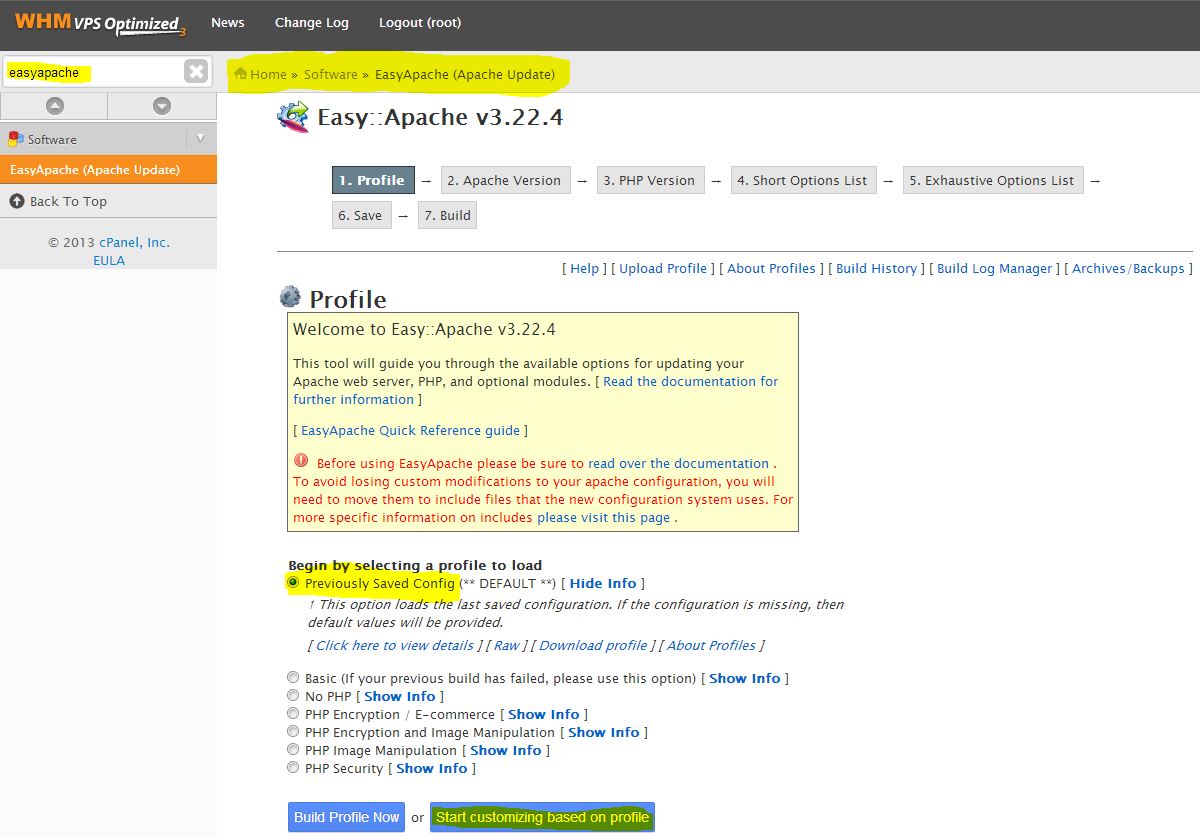Click the Home breadcrumb house icon
1200x838 pixels.
tap(240, 74)
